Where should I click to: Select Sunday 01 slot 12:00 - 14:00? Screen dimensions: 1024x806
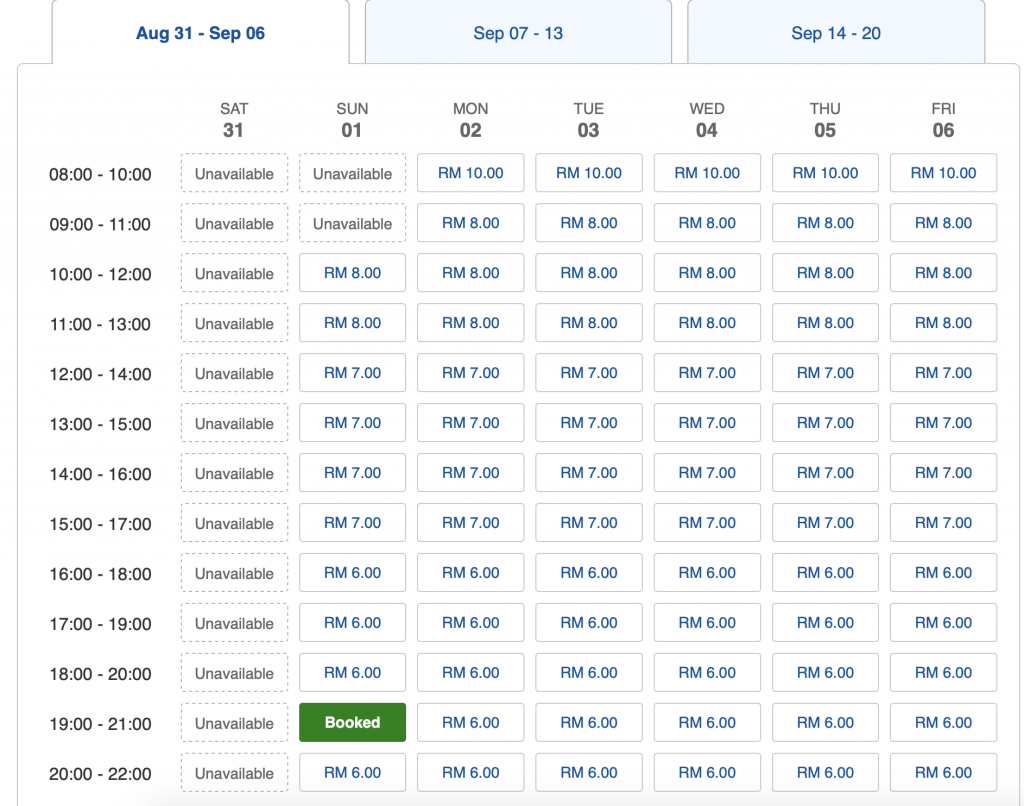tap(352, 373)
